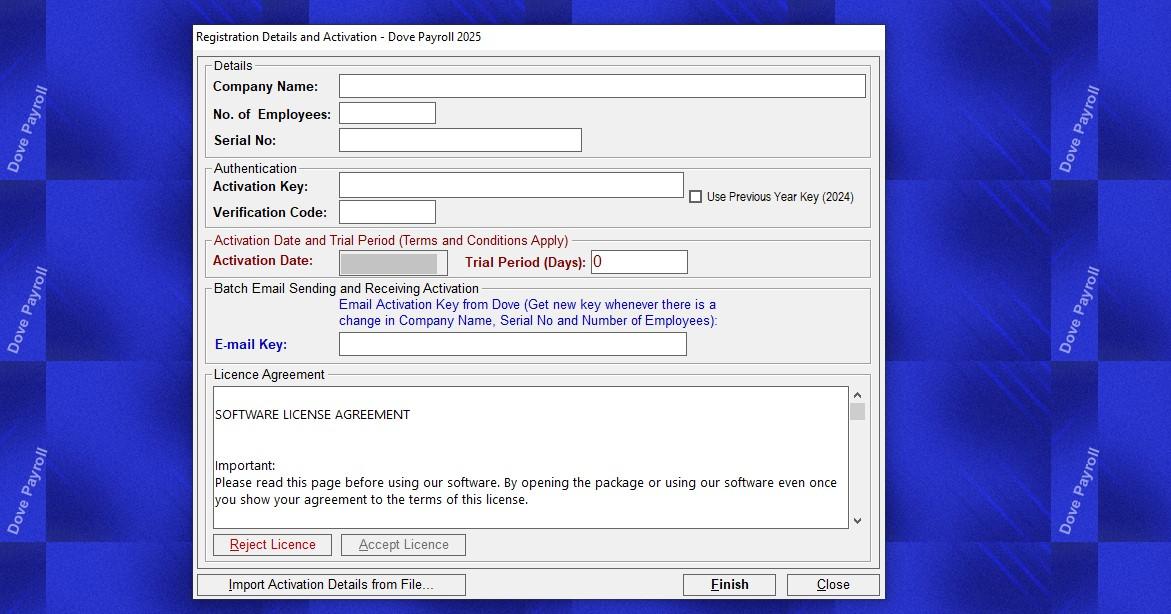1171x614 pixels.
Task: Click the licence agreement scrollbar thumb
Action: tap(857, 412)
